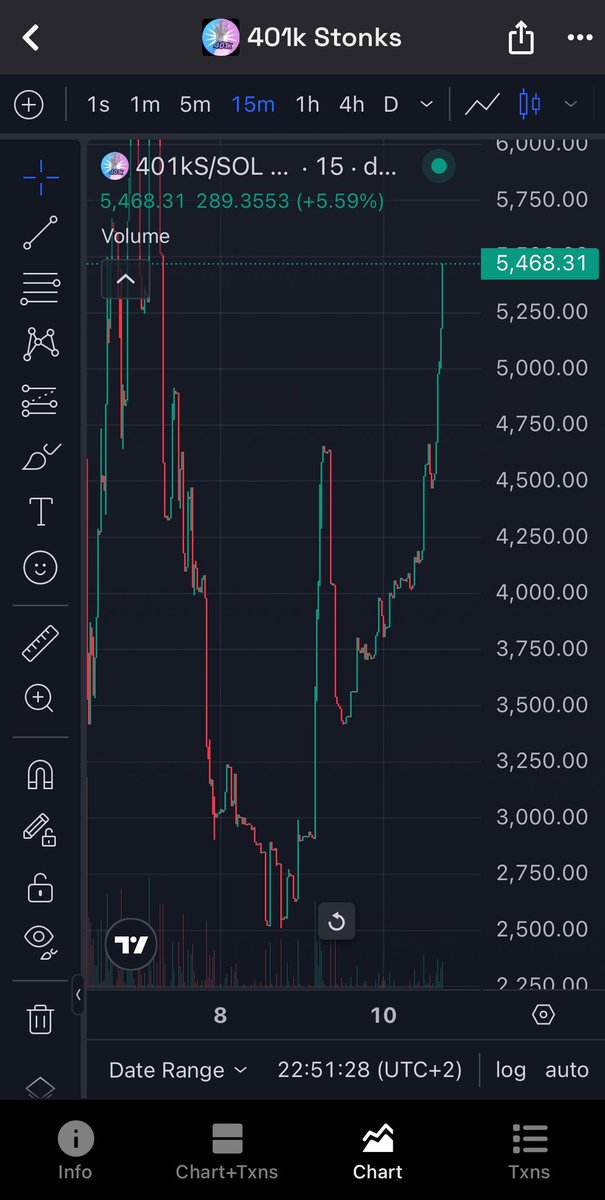The height and width of the screenshot is (1200, 605).
Task: Toggle the log price scale
Action: point(510,1070)
